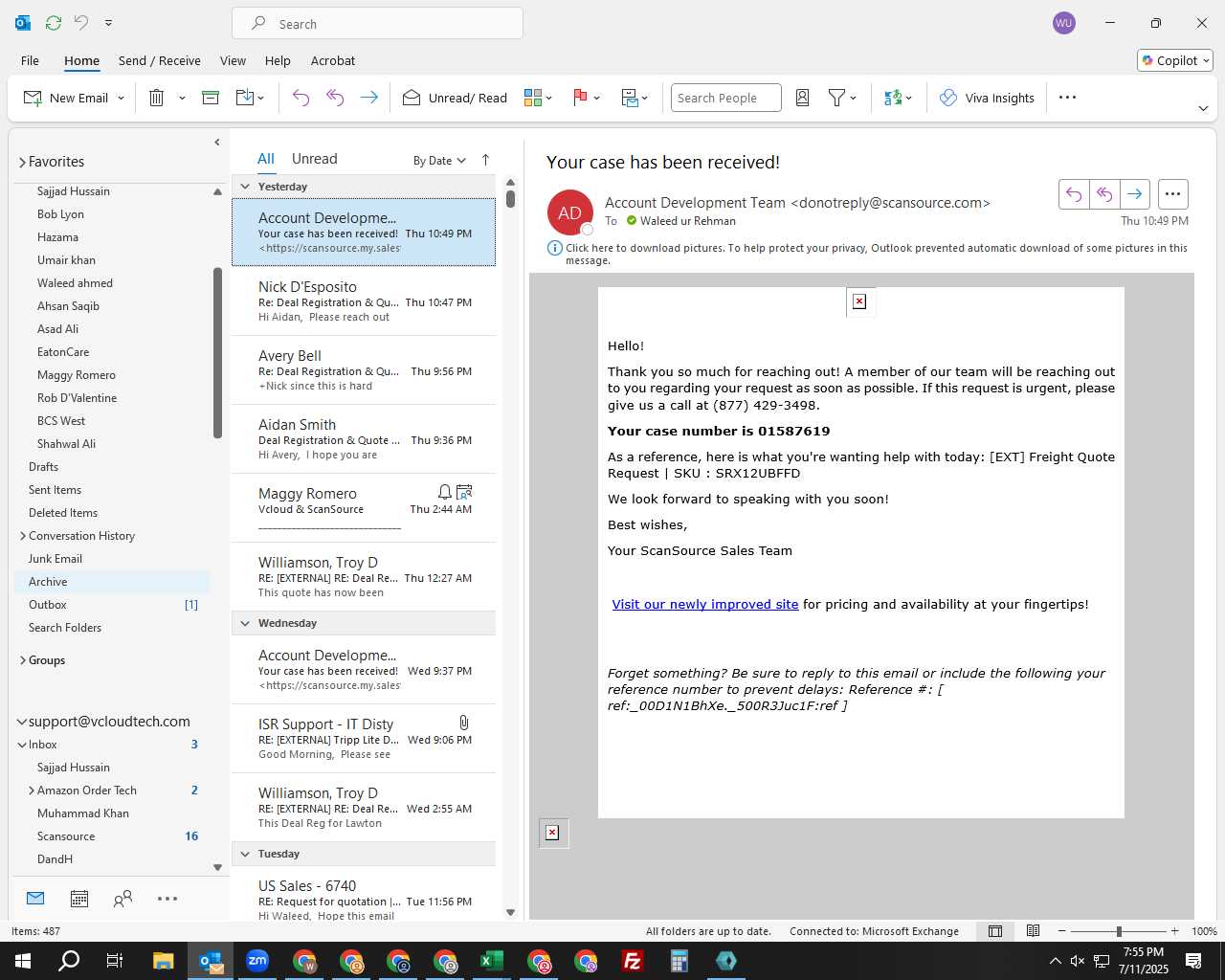
Task: Open the Sent Items folder
Action: coord(55,490)
